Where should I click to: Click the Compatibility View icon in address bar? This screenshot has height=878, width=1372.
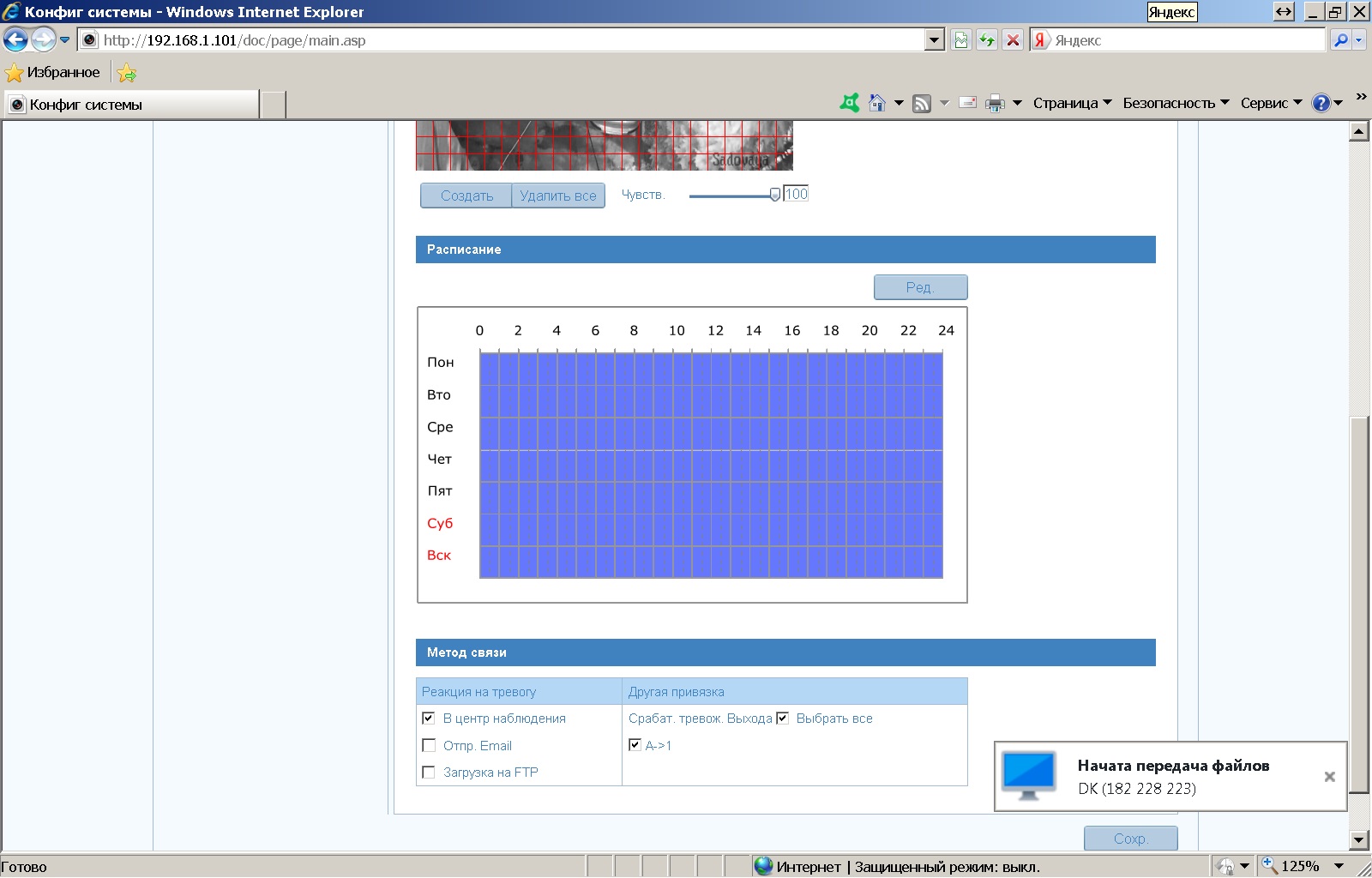(961, 40)
